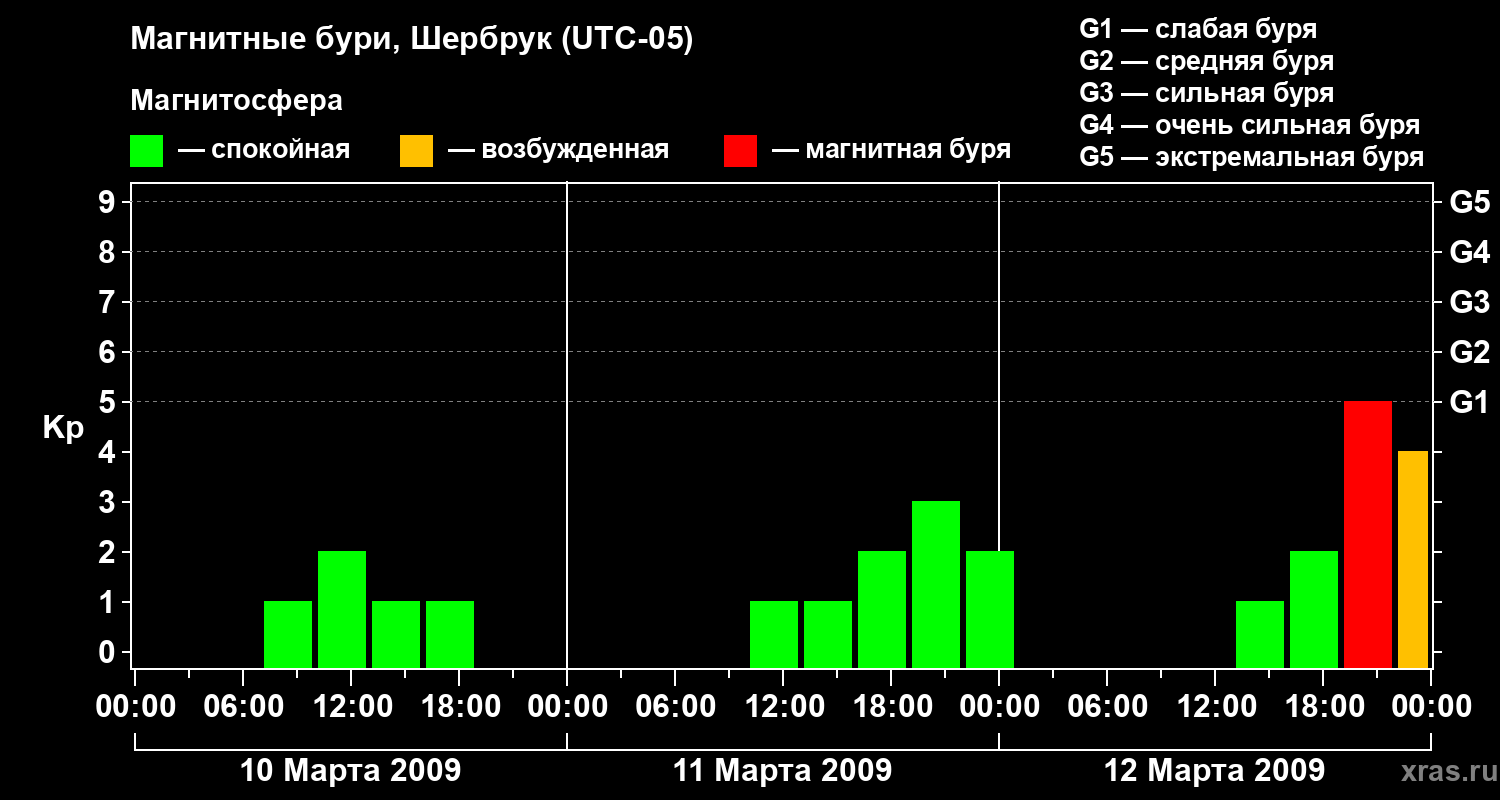Click the 10 Марта 2009 date label
Screen dimensions: 1500x800
tap(351, 771)
